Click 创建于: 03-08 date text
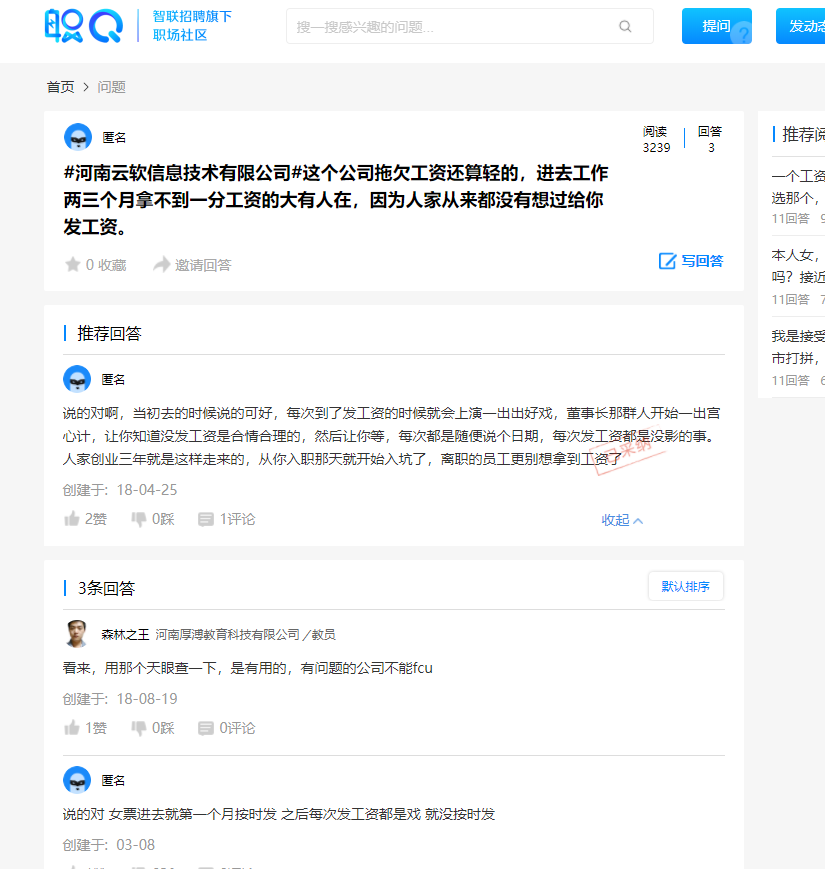The height and width of the screenshot is (869, 825). pos(109,845)
